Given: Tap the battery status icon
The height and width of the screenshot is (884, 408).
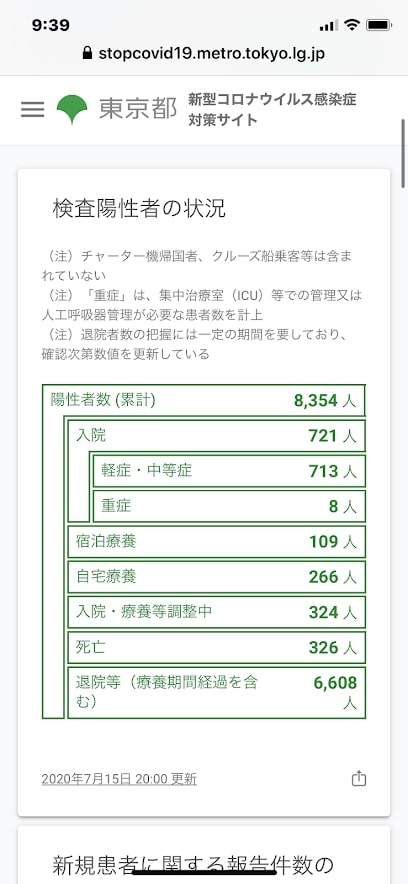Looking at the screenshot, I should click(378, 25).
